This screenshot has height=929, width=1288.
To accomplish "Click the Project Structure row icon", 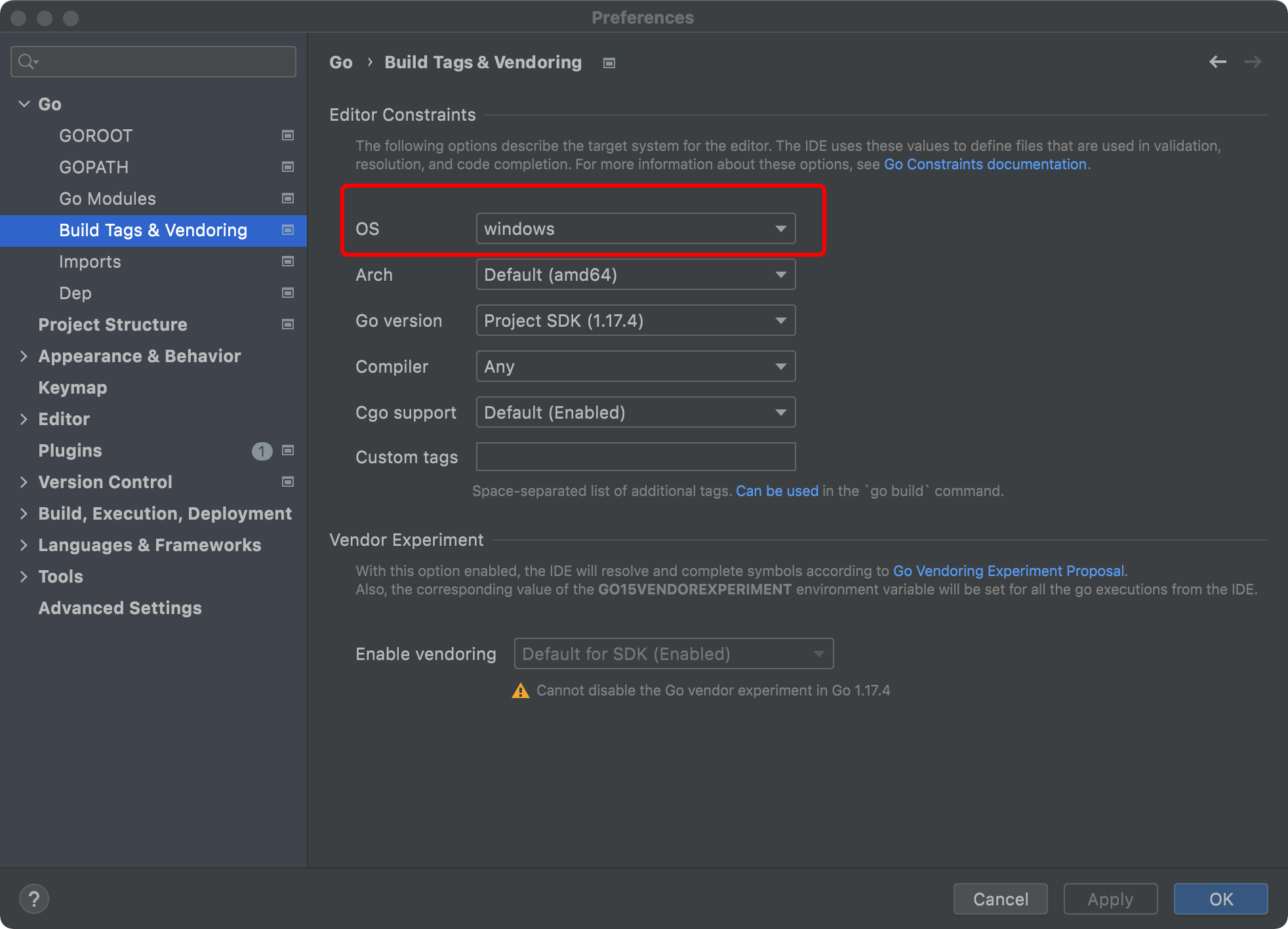I will point(287,324).
